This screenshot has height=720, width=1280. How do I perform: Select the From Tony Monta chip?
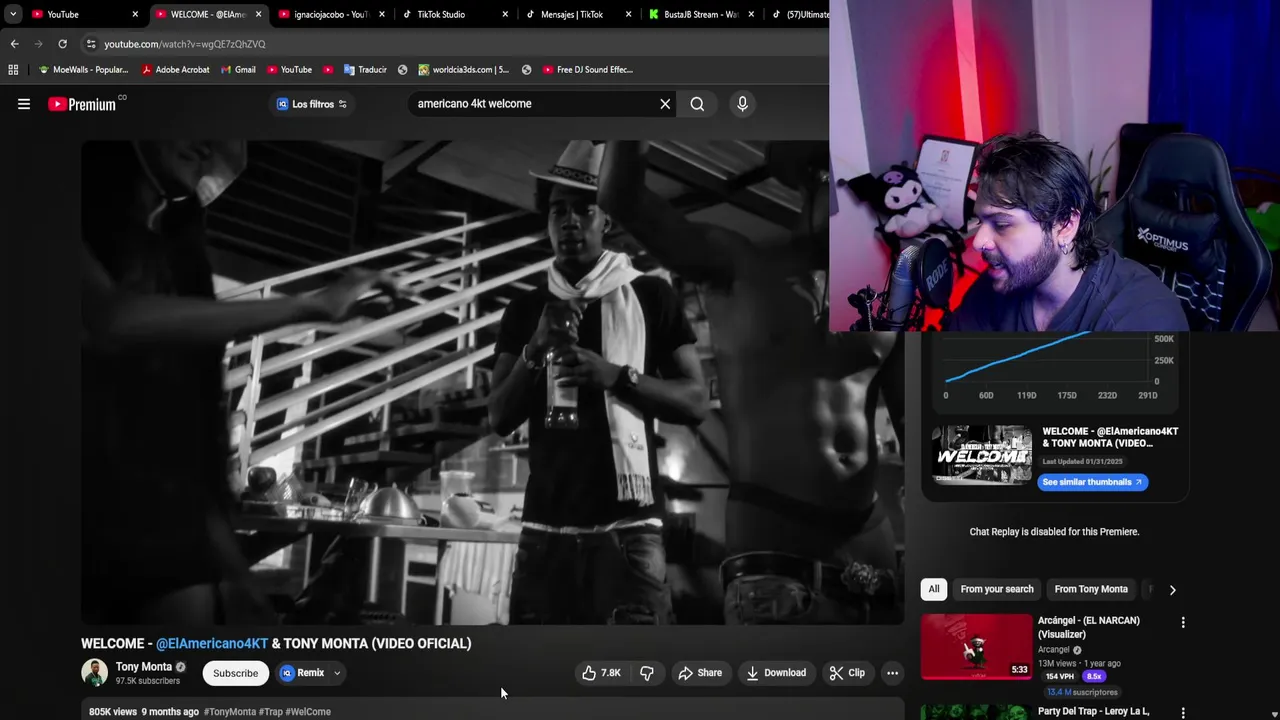1091,589
